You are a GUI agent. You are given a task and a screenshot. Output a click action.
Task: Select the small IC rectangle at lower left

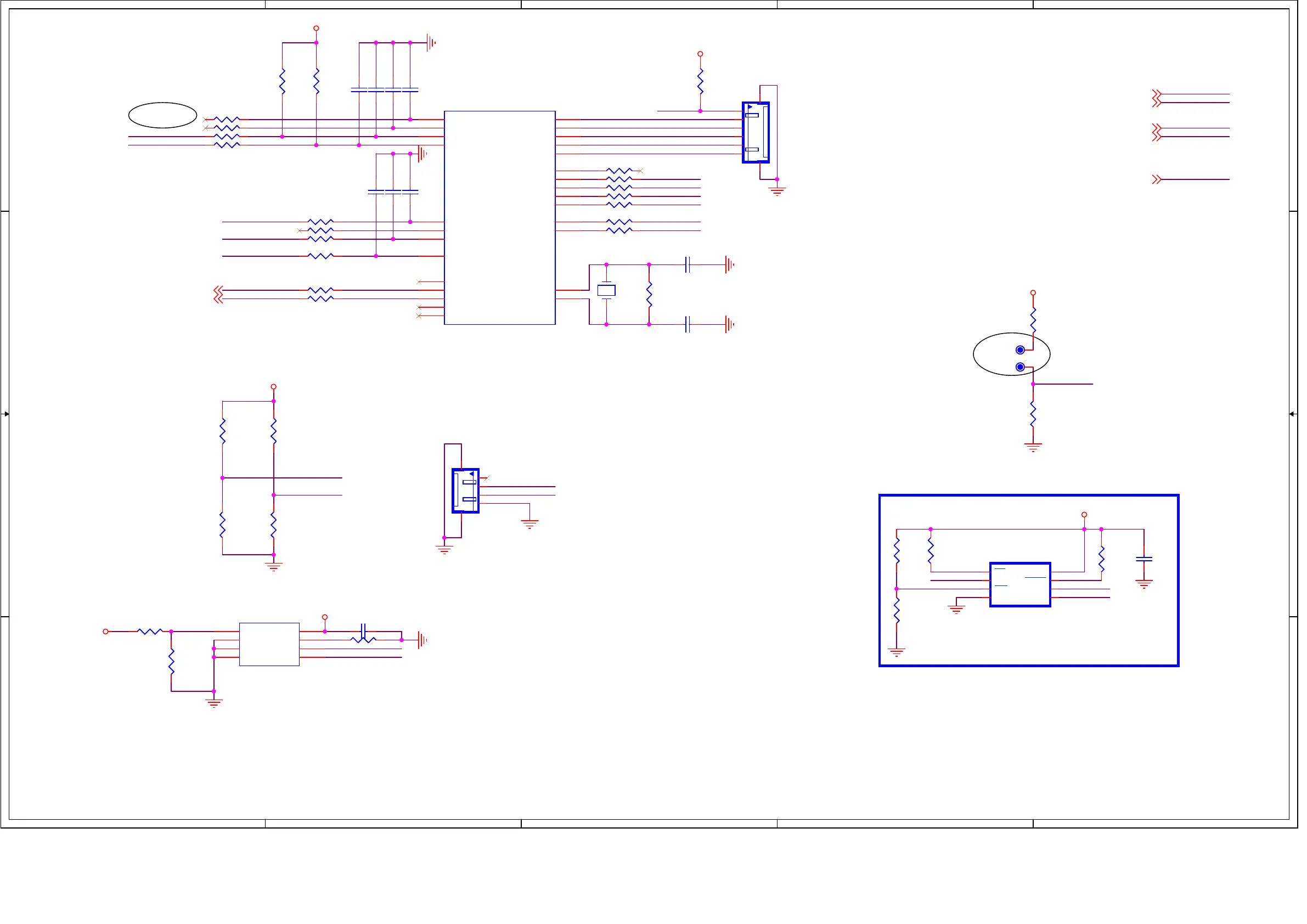tap(269, 644)
